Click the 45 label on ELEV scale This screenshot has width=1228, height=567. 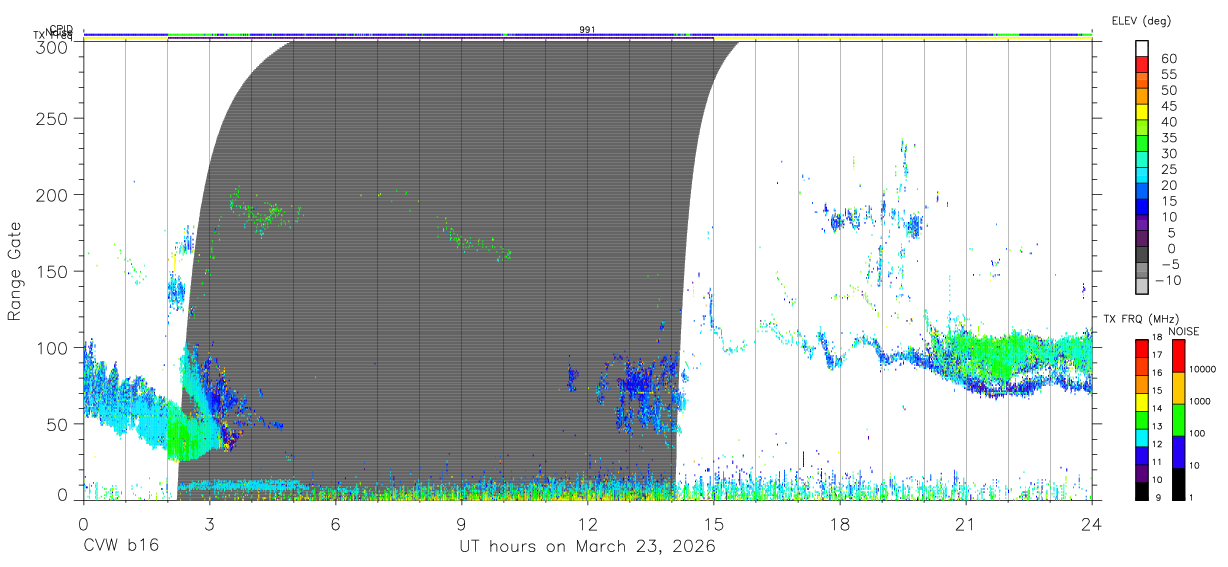[x=1168, y=105]
